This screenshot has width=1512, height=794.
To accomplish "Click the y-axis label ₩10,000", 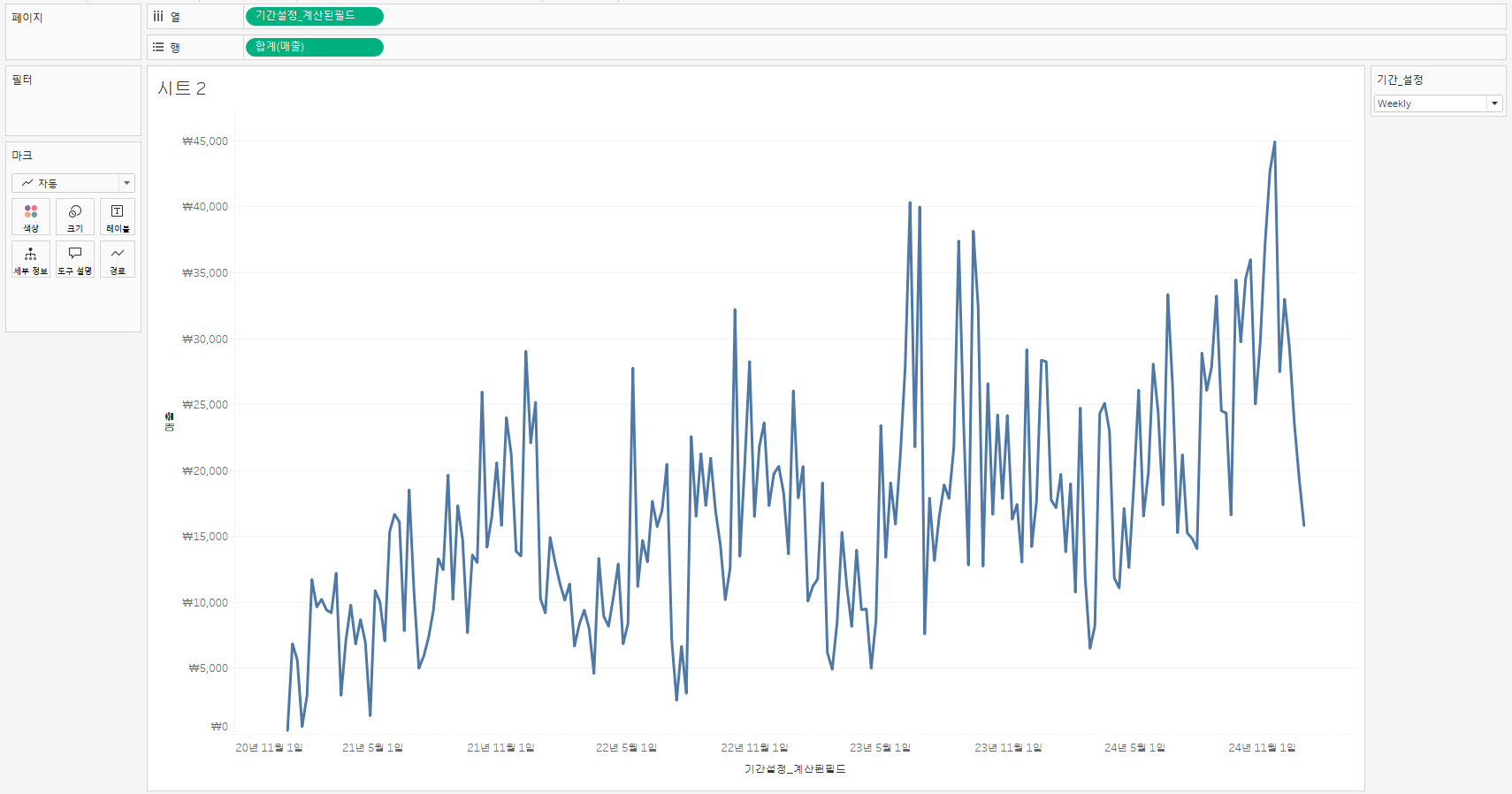I will click(x=205, y=603).
